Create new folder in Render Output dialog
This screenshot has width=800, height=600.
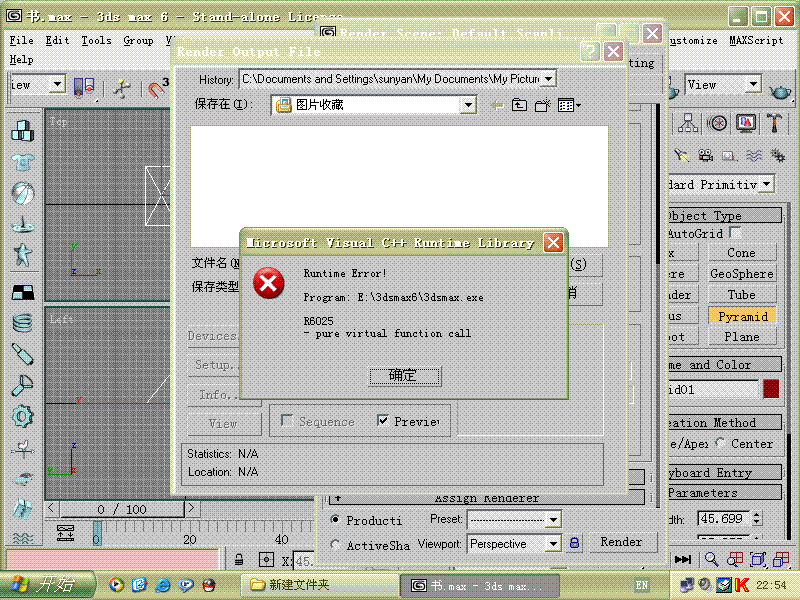coord(542,105)
